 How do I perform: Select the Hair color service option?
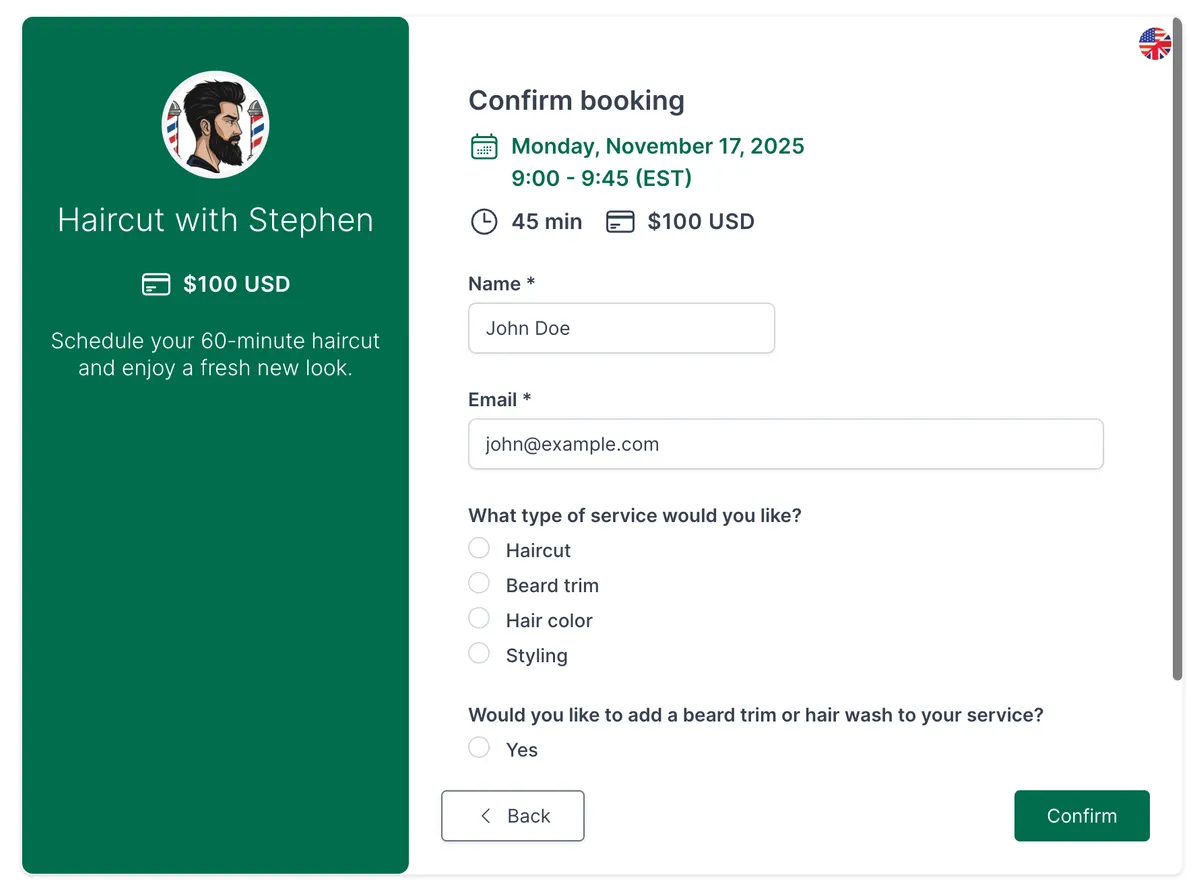(x=478, y=618)
